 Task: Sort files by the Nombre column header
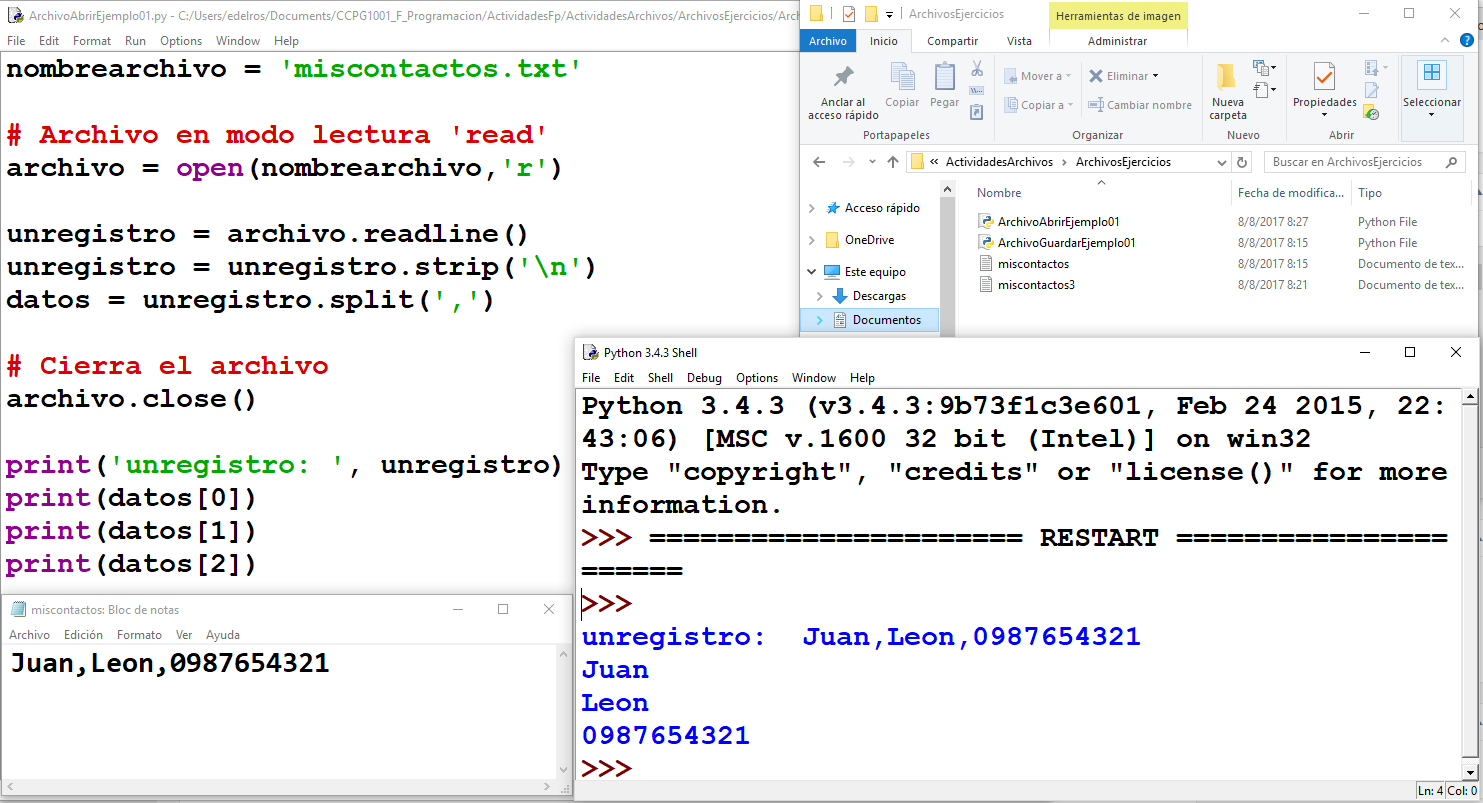tap(999, 193)
